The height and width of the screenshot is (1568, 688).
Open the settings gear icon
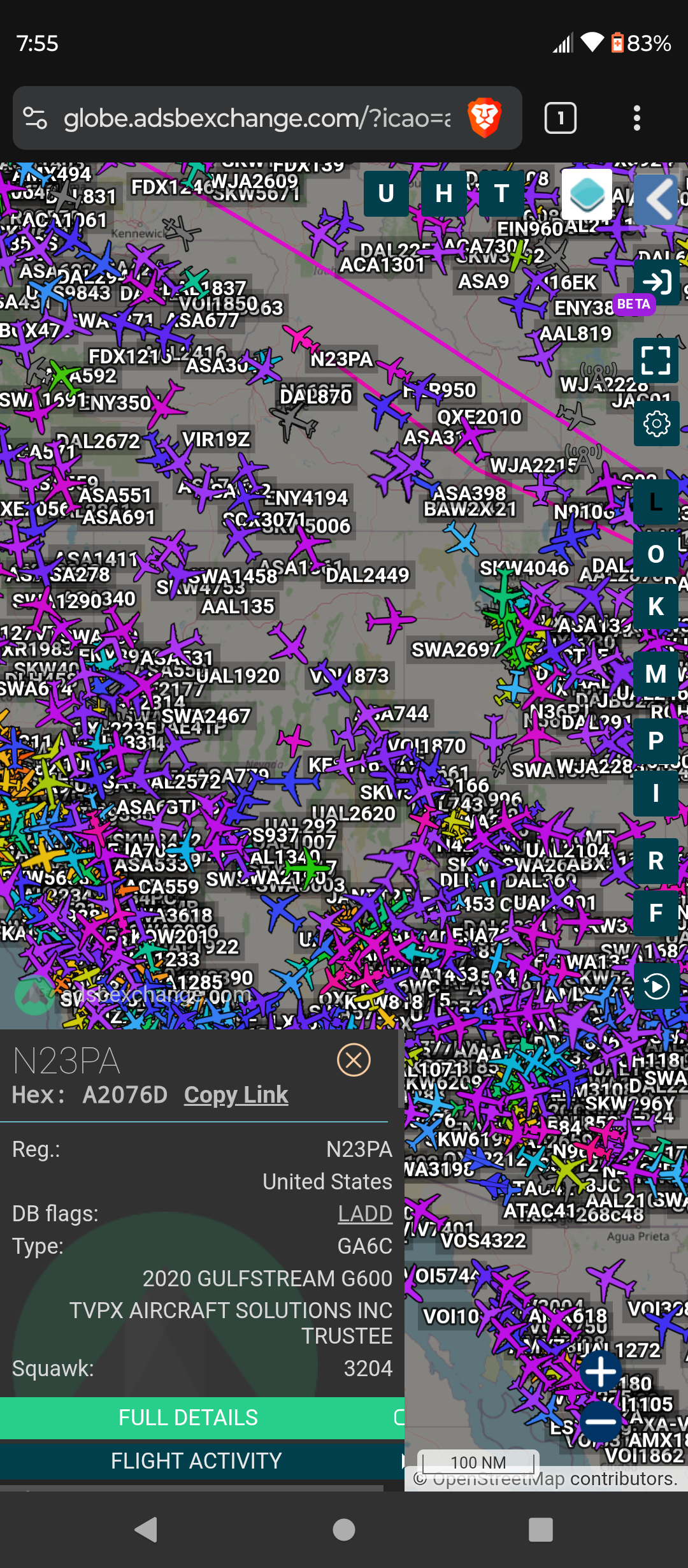[x=657, y=423]
